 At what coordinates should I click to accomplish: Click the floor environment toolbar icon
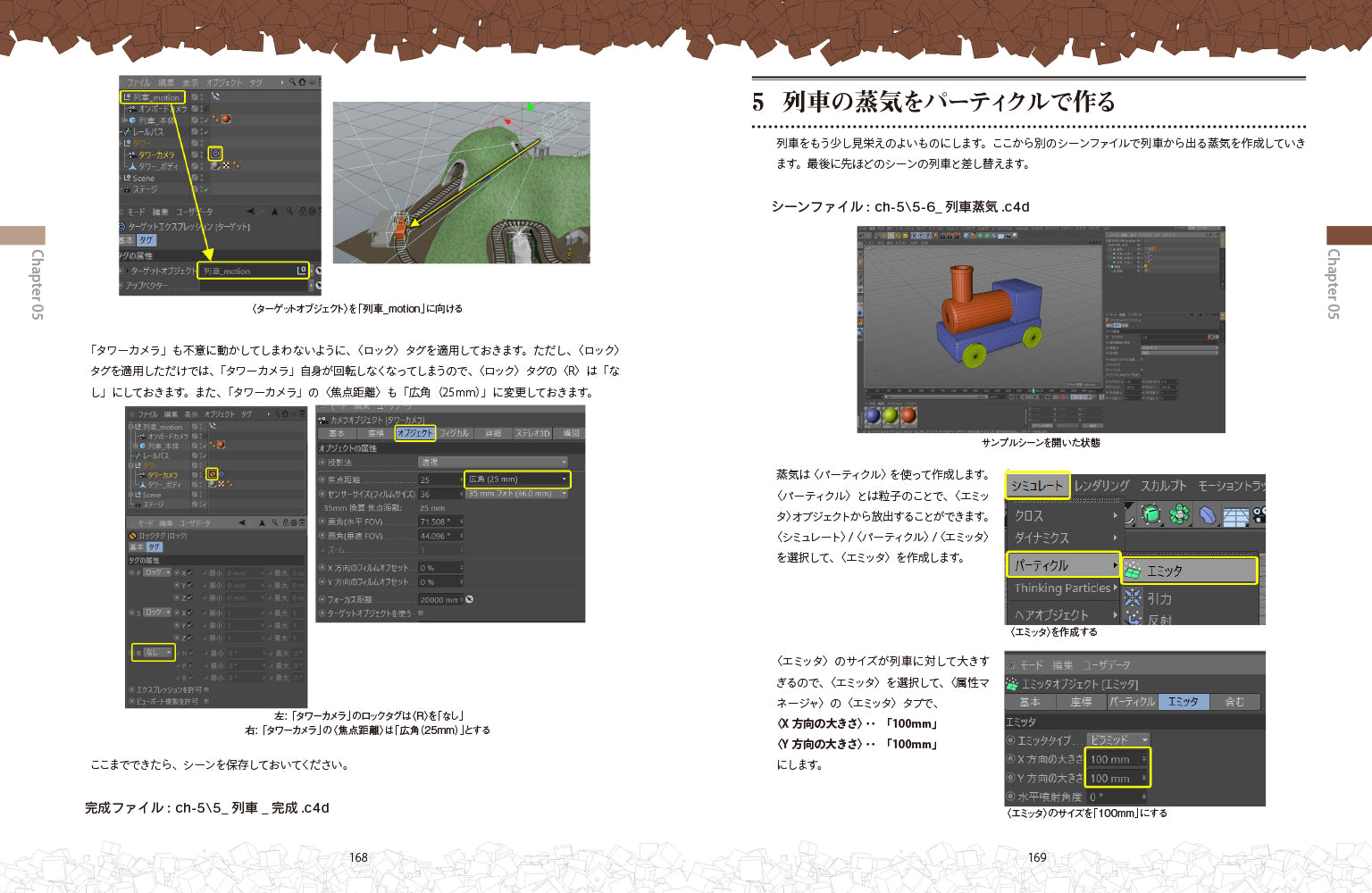(x=1235, y=515)
